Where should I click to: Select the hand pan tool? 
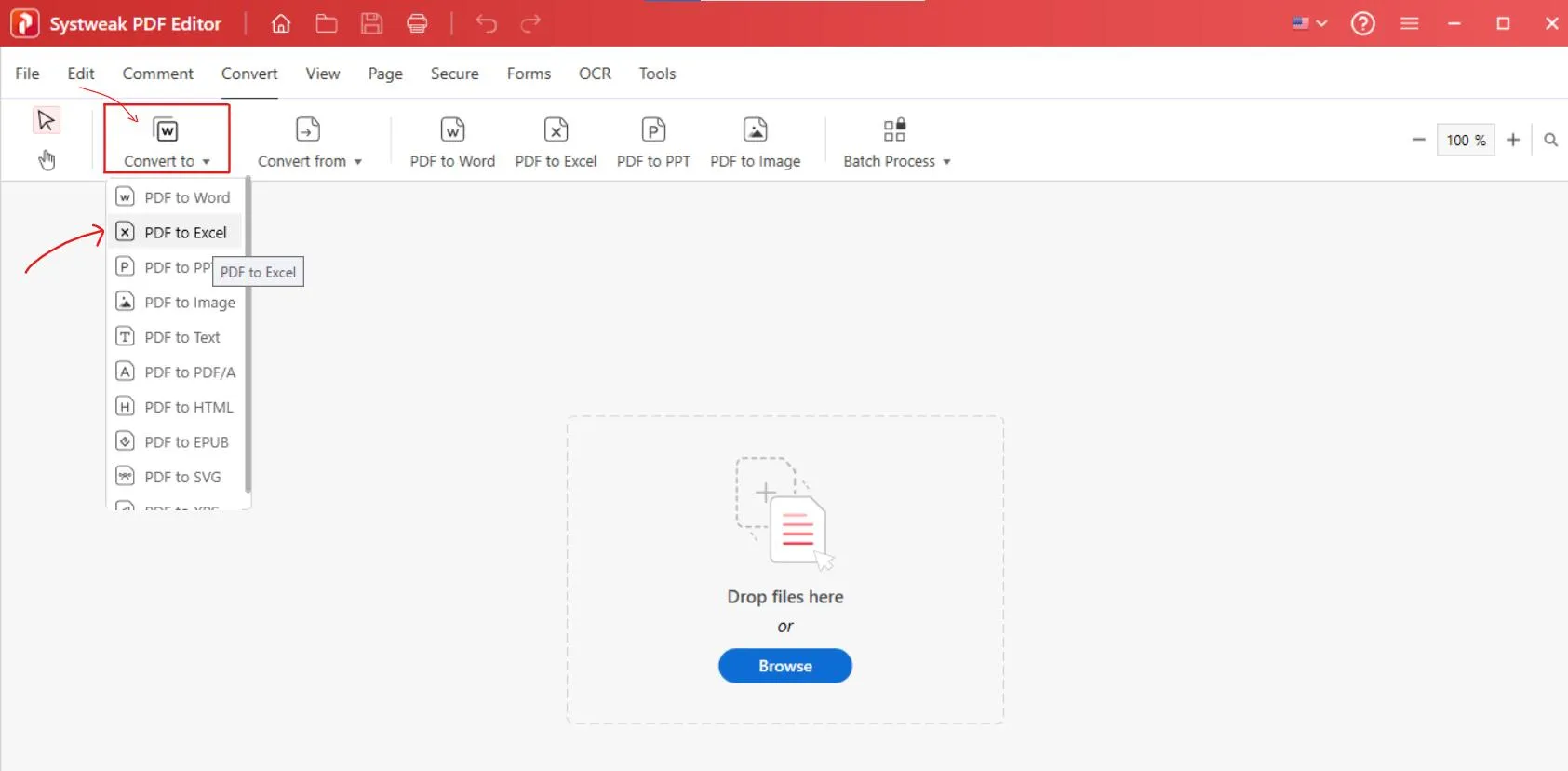(x=47, y=160)
